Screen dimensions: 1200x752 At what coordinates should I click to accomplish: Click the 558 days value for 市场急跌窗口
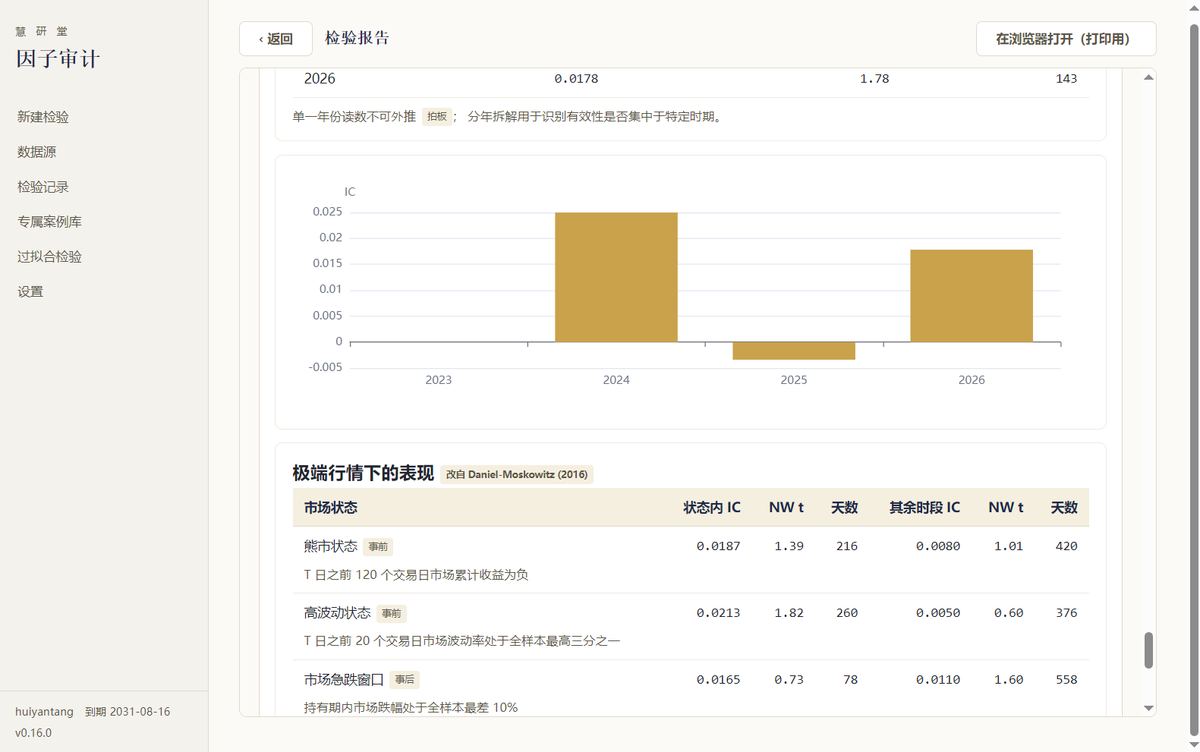click(1066, 679)
